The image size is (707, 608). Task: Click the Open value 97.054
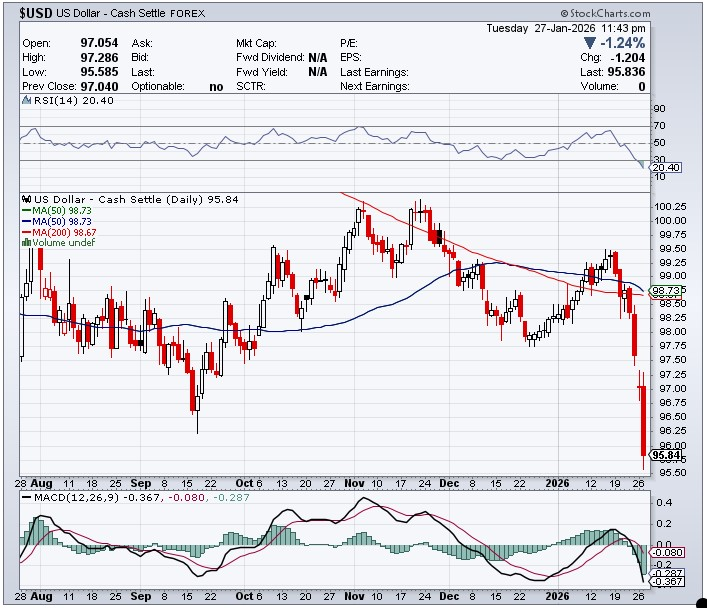point(99,43)
